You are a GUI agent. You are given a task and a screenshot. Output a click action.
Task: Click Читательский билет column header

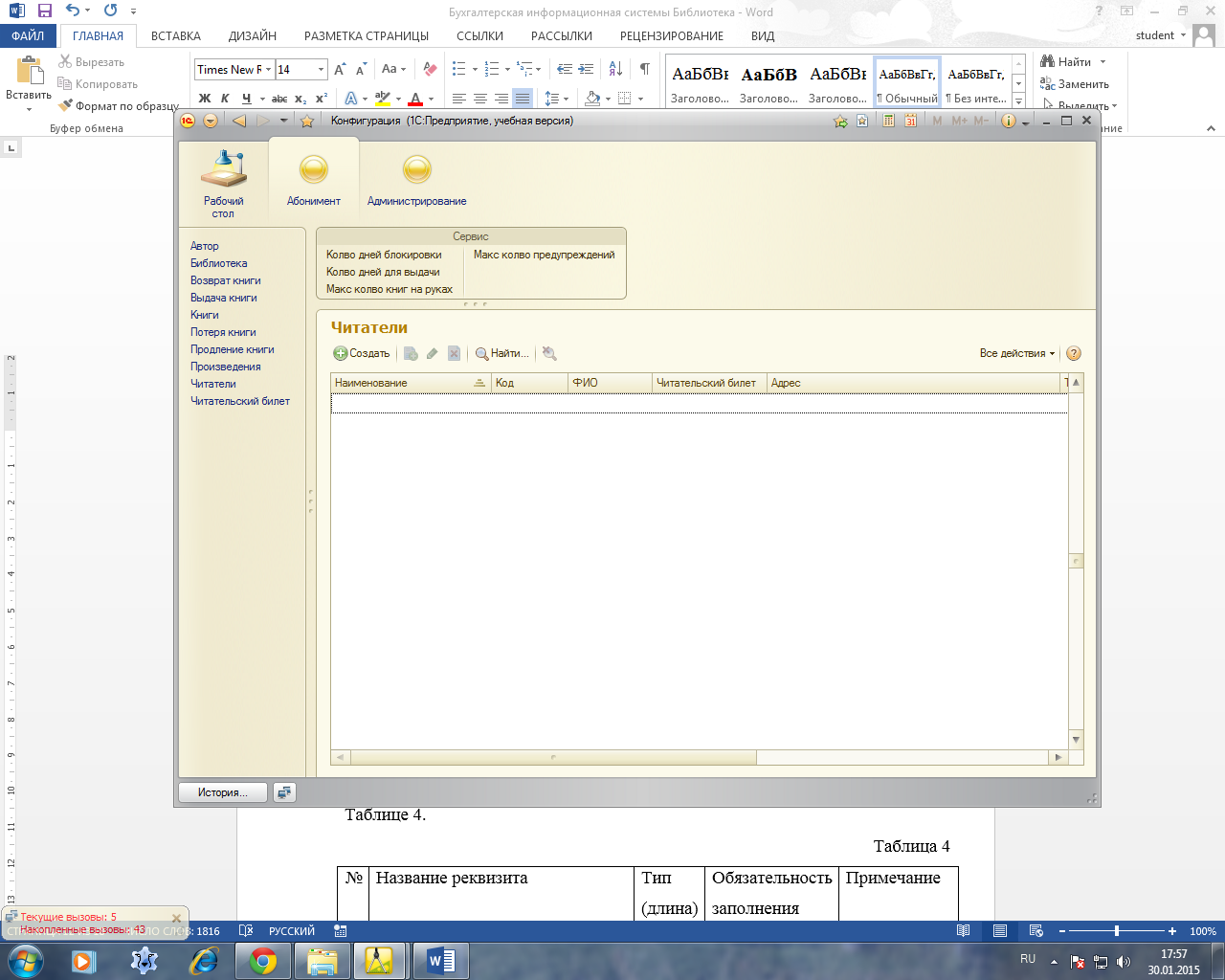point(709,383)
